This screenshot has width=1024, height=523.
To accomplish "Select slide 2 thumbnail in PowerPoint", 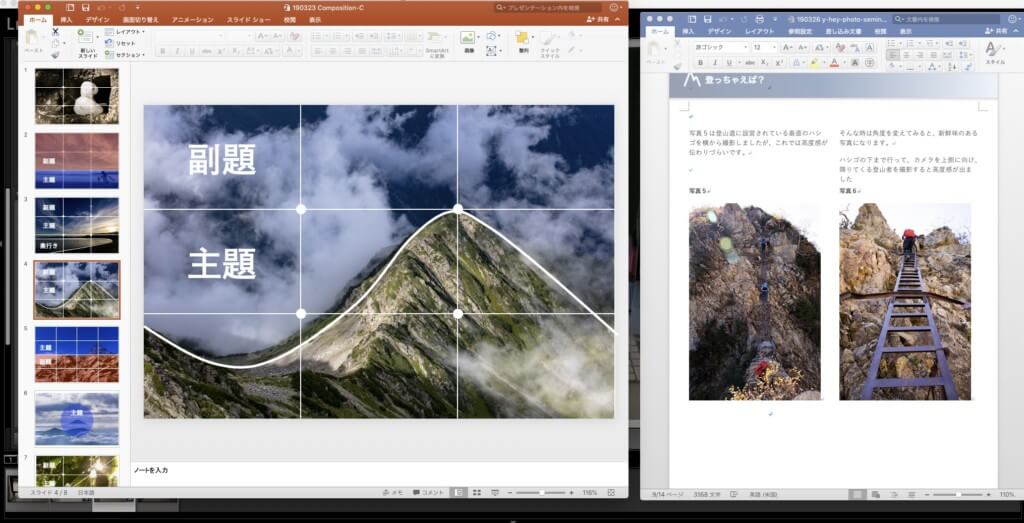I will [77, 161].
